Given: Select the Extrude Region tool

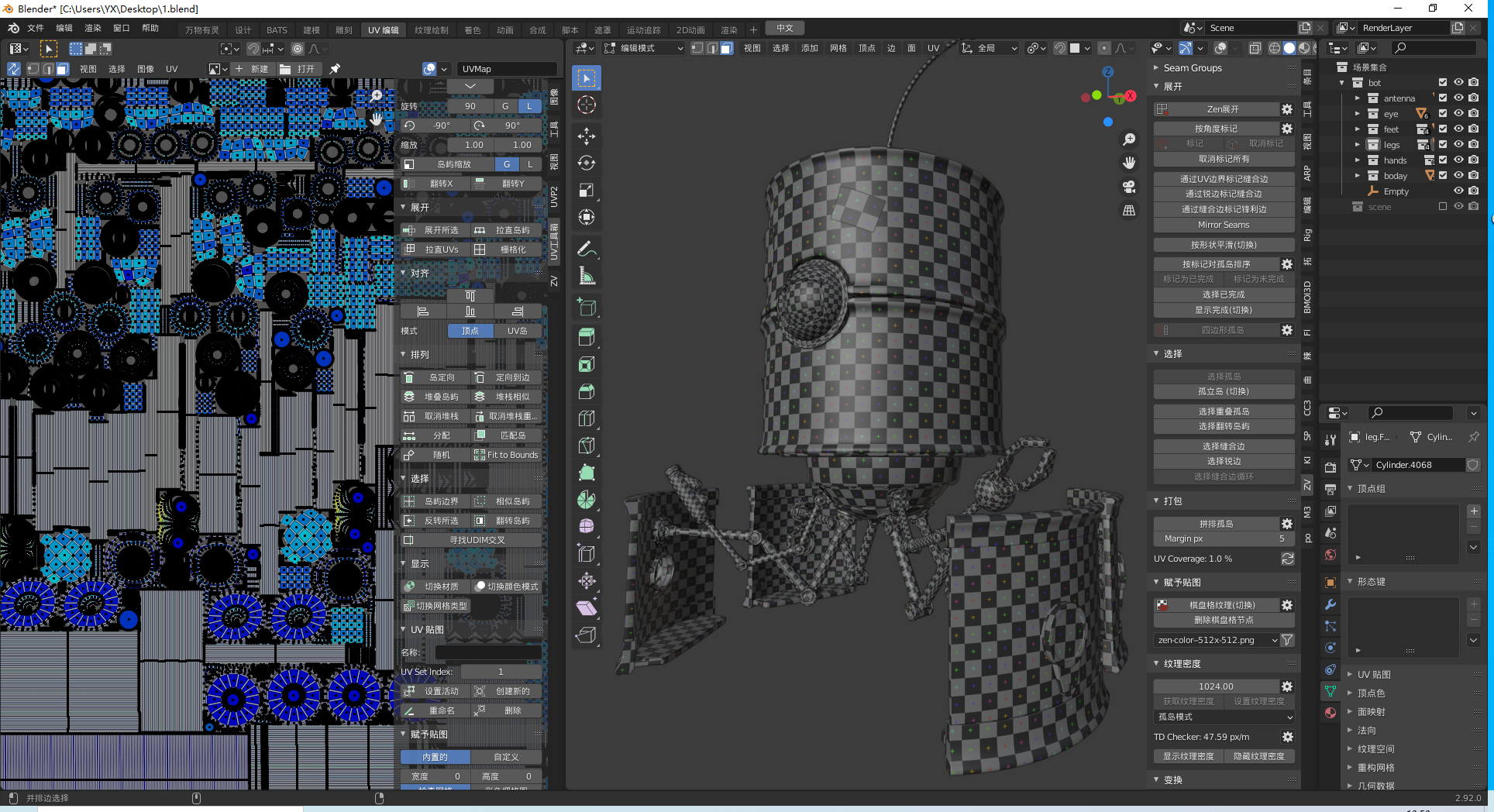Looking at the screenshot, I should pos(587,337).
